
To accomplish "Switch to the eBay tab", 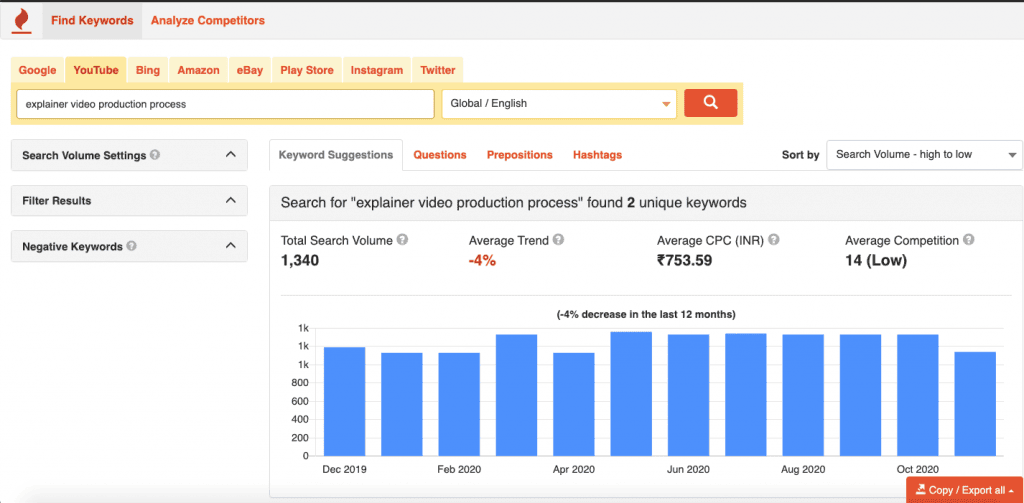I will pyautogui.click(x=250, y=70).
